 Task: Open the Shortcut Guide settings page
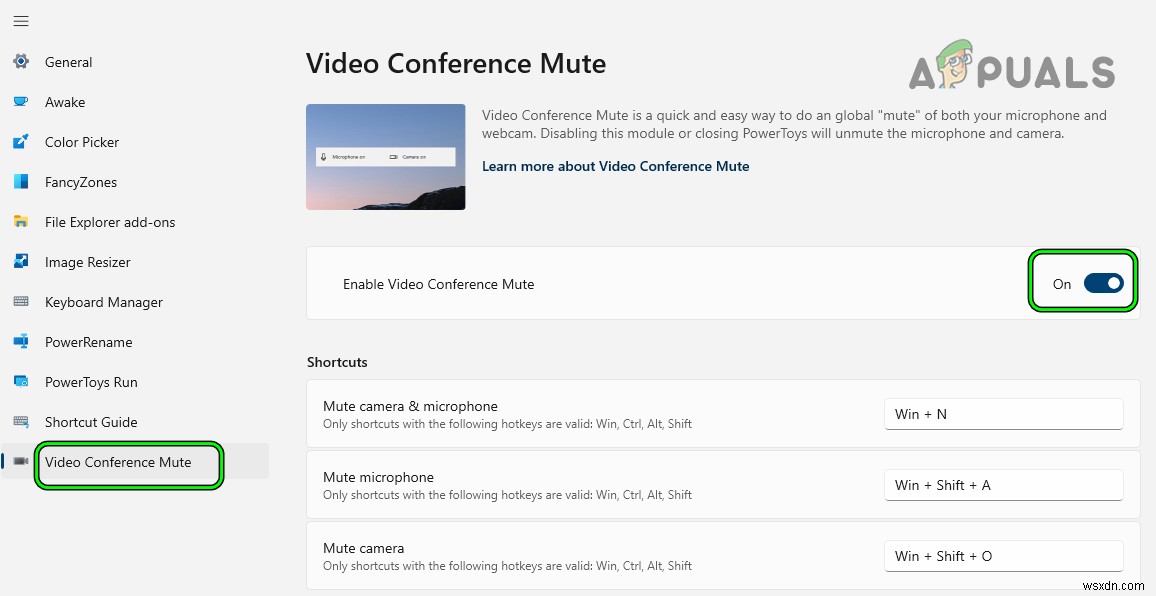tap(91, 422)
